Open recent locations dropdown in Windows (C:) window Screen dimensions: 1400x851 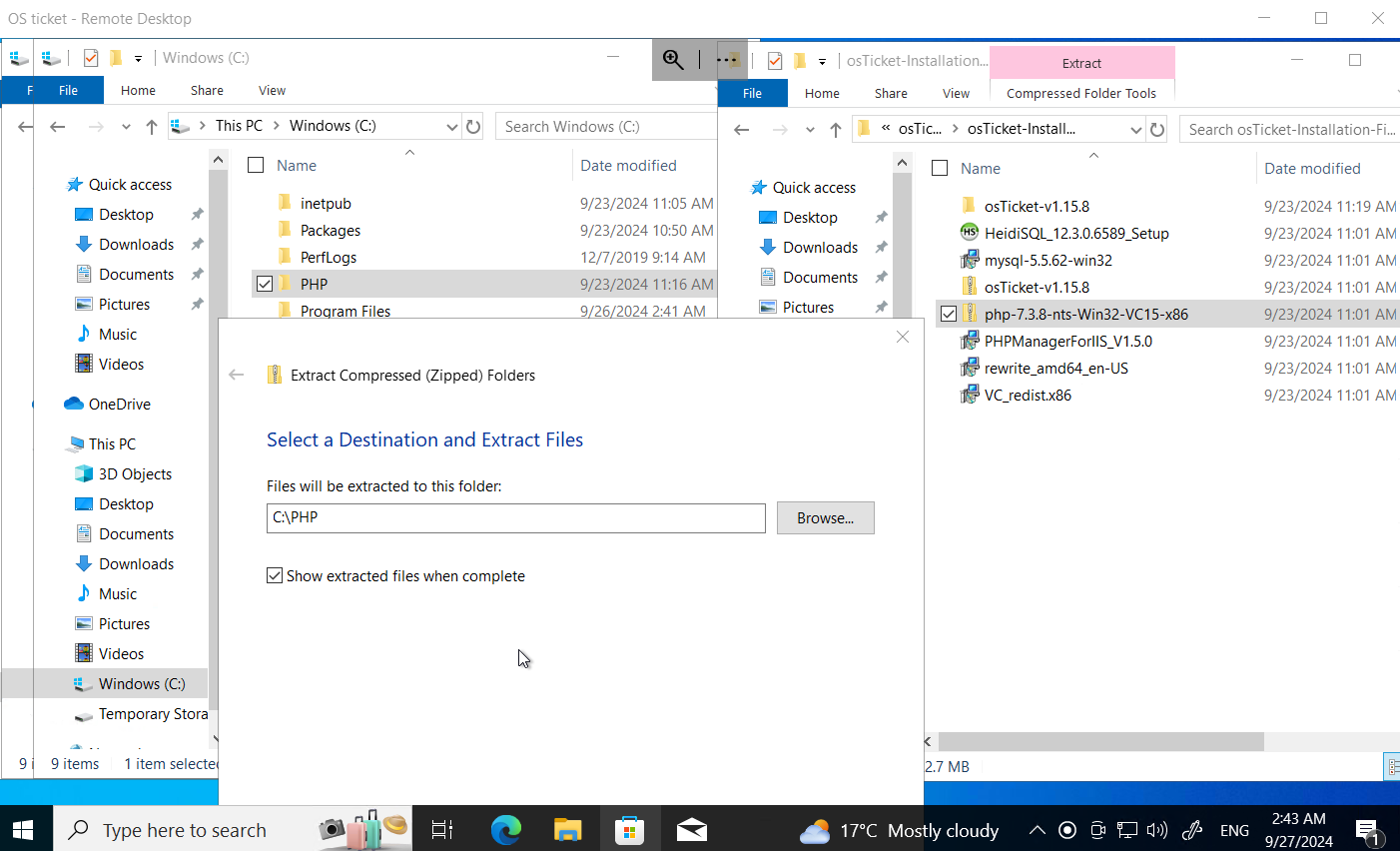click(126, 127)
